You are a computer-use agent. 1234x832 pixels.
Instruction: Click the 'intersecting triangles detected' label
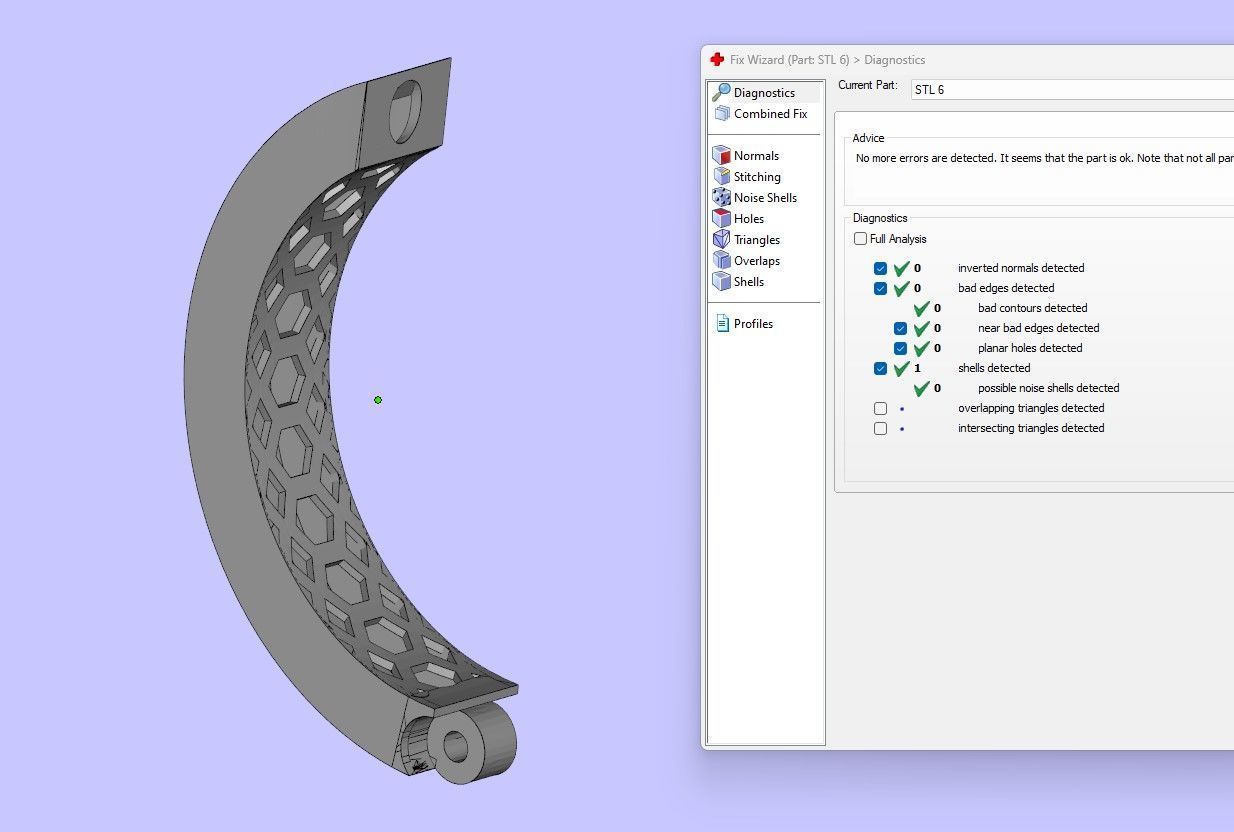coord(1031,428)
